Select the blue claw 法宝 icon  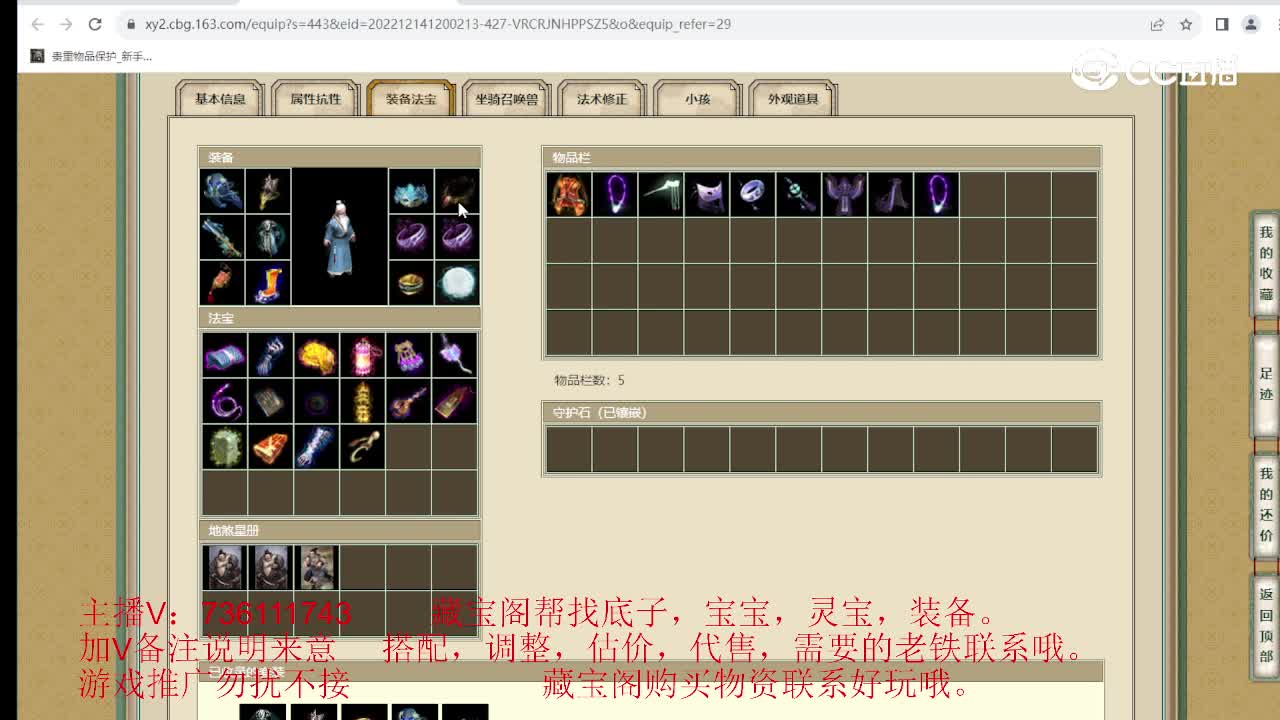pyautogui.click(x=270, y=355)
